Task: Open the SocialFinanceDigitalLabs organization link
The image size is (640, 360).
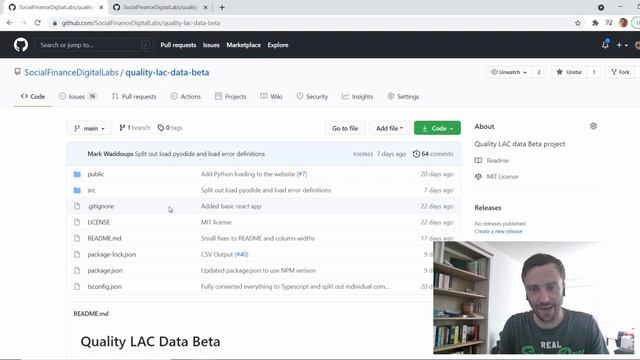Action: [71, 72]
